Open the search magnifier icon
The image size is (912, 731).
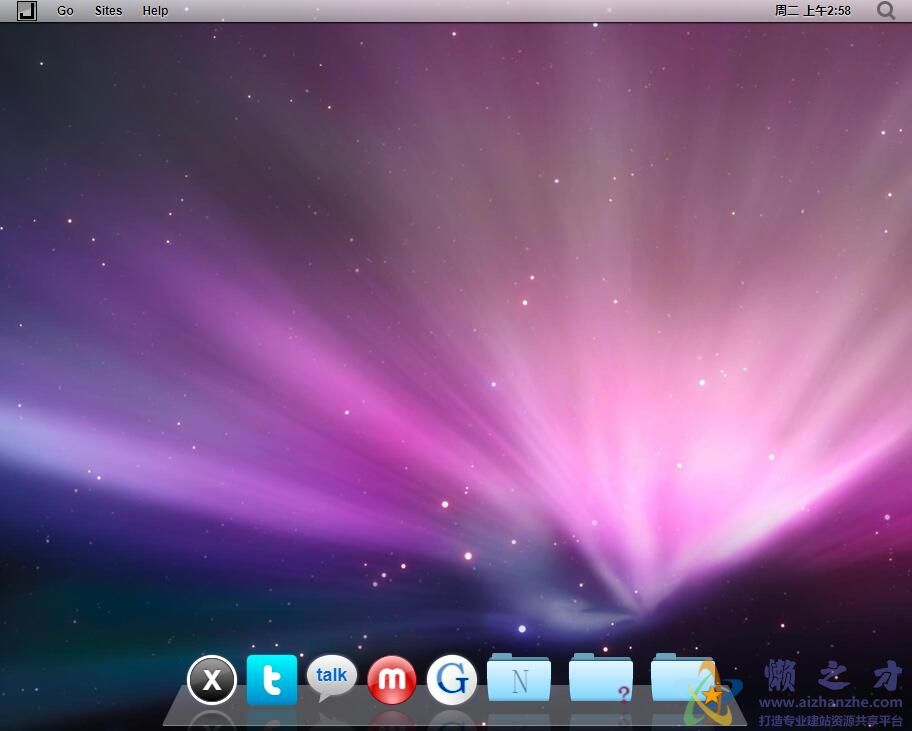point(886,10)
